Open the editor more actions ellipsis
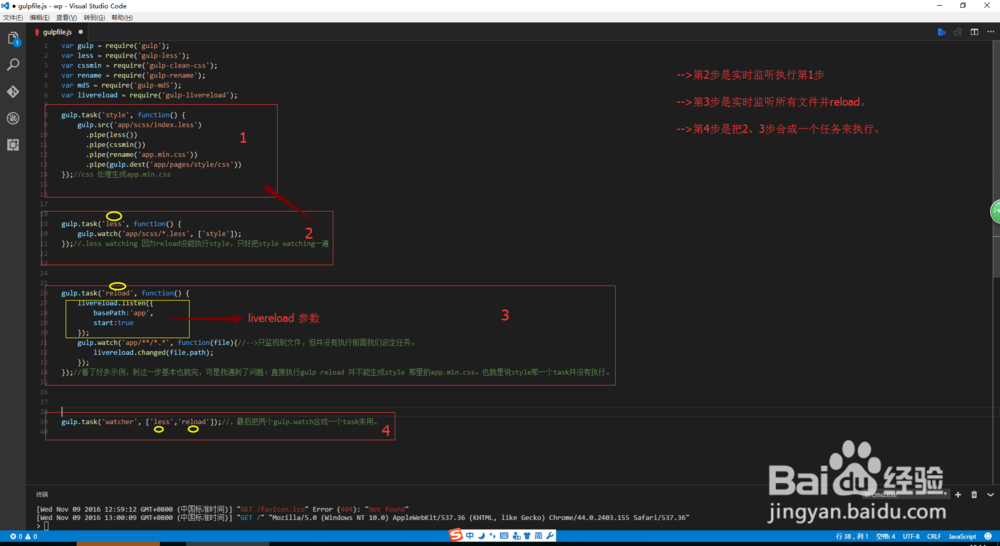This screenshot has height=546, width=1000. pyautogui.click(x=990, y=32)
